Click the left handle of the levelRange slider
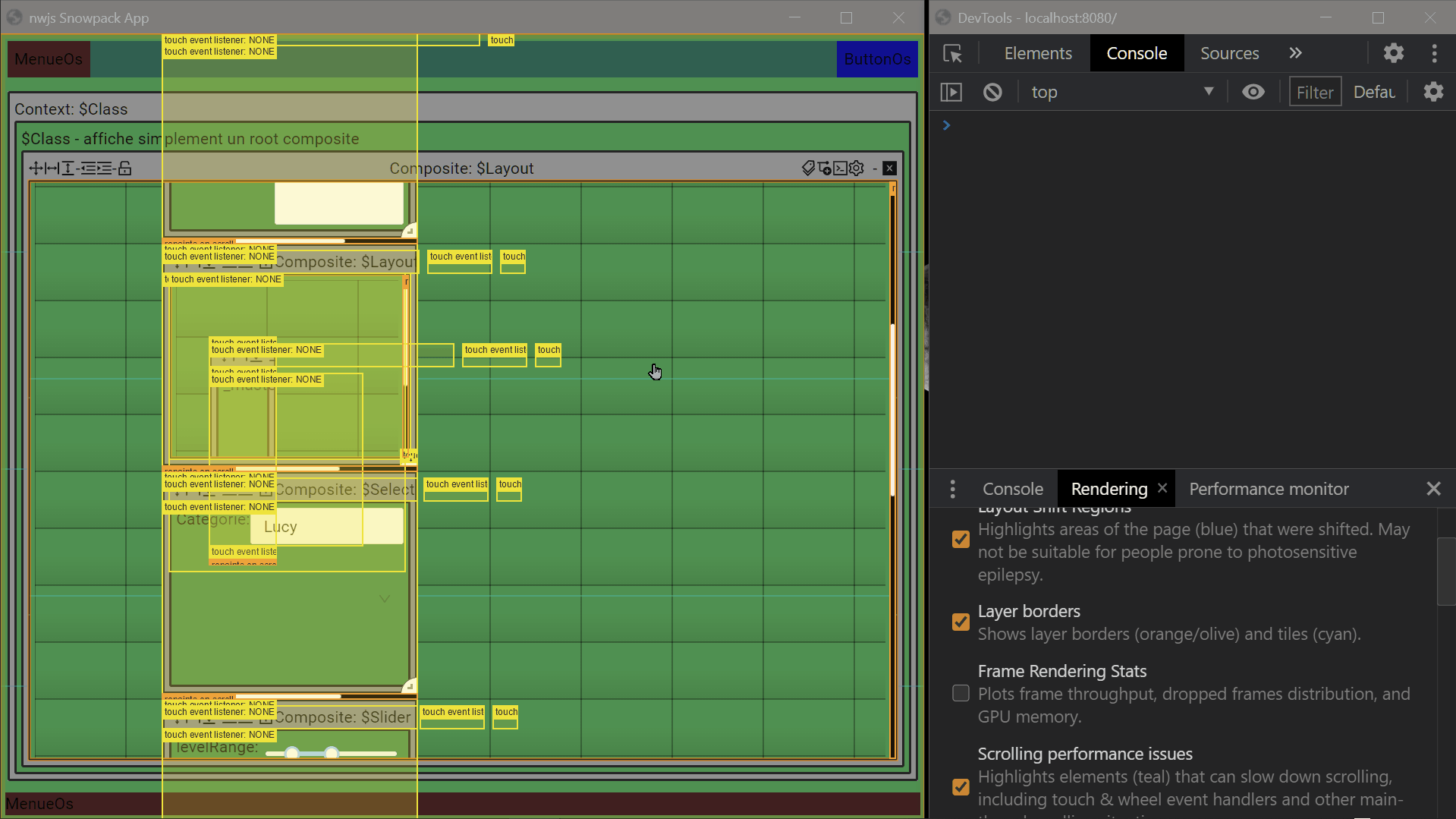The width and height of the screenshot is (1456, 819). [x=292, y=753]
